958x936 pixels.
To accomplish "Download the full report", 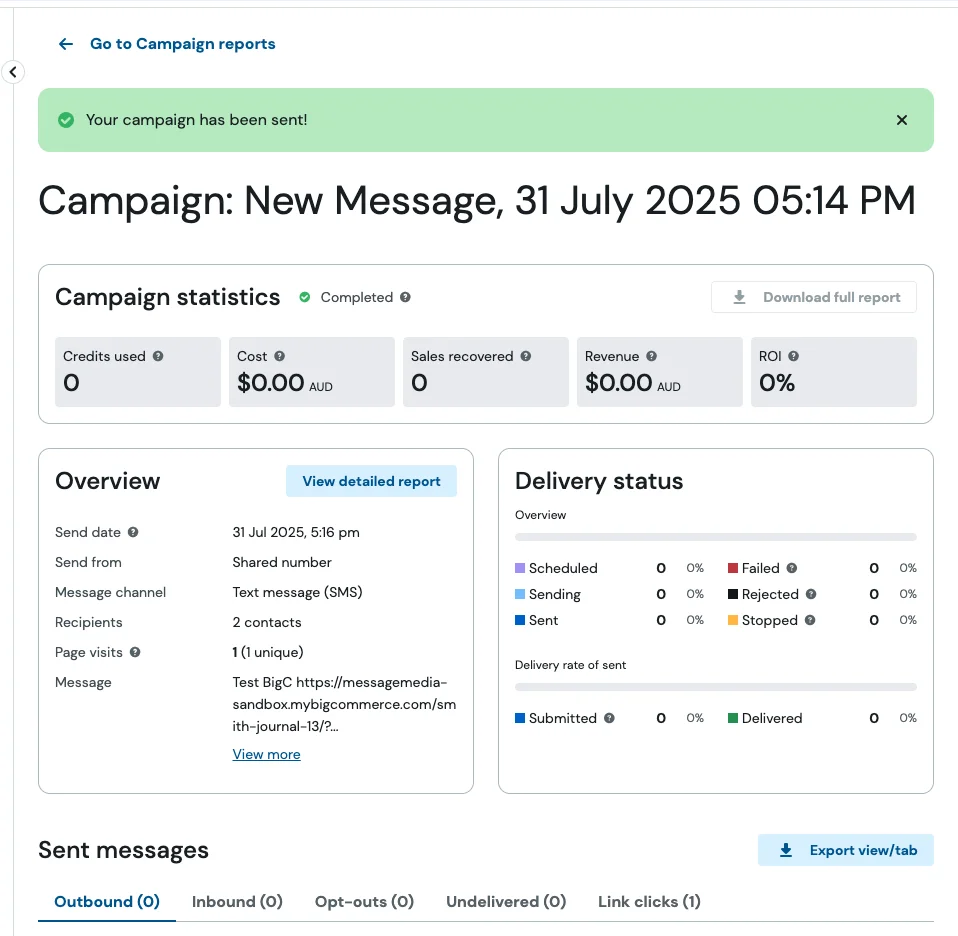I will [814, 298].
